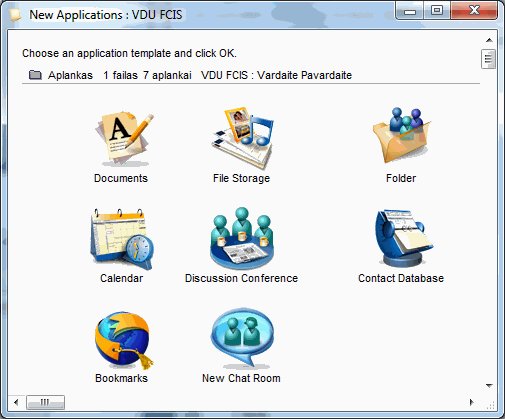Click the Discussion Conference label
The height and width of the screenshot is (419, 505).
241,278
